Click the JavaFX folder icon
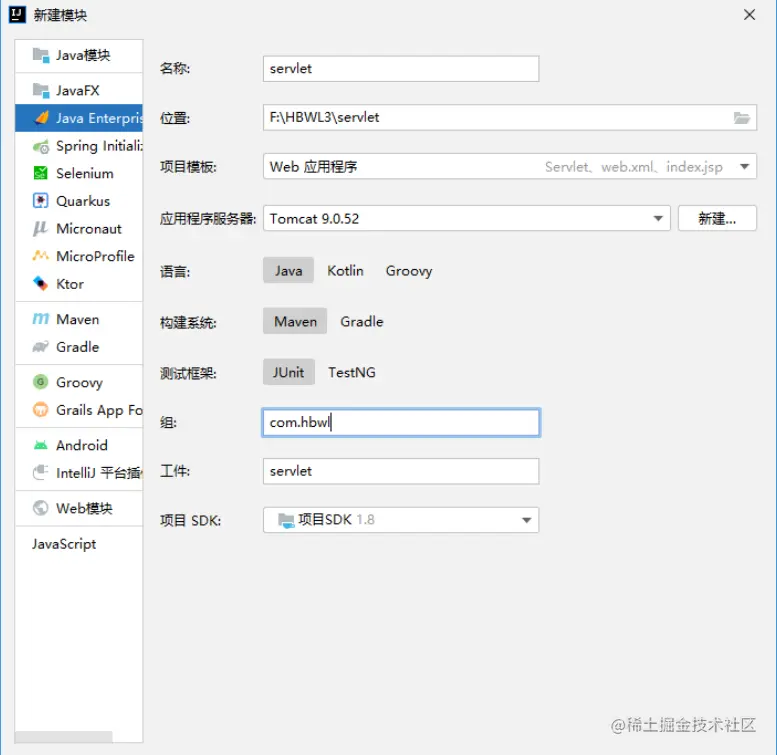 (x=41, y=91)
